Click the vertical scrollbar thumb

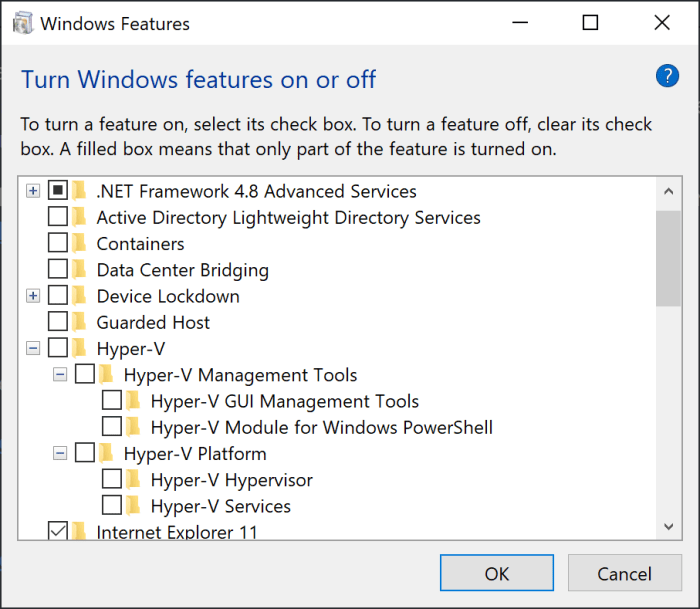coord(668,259)
